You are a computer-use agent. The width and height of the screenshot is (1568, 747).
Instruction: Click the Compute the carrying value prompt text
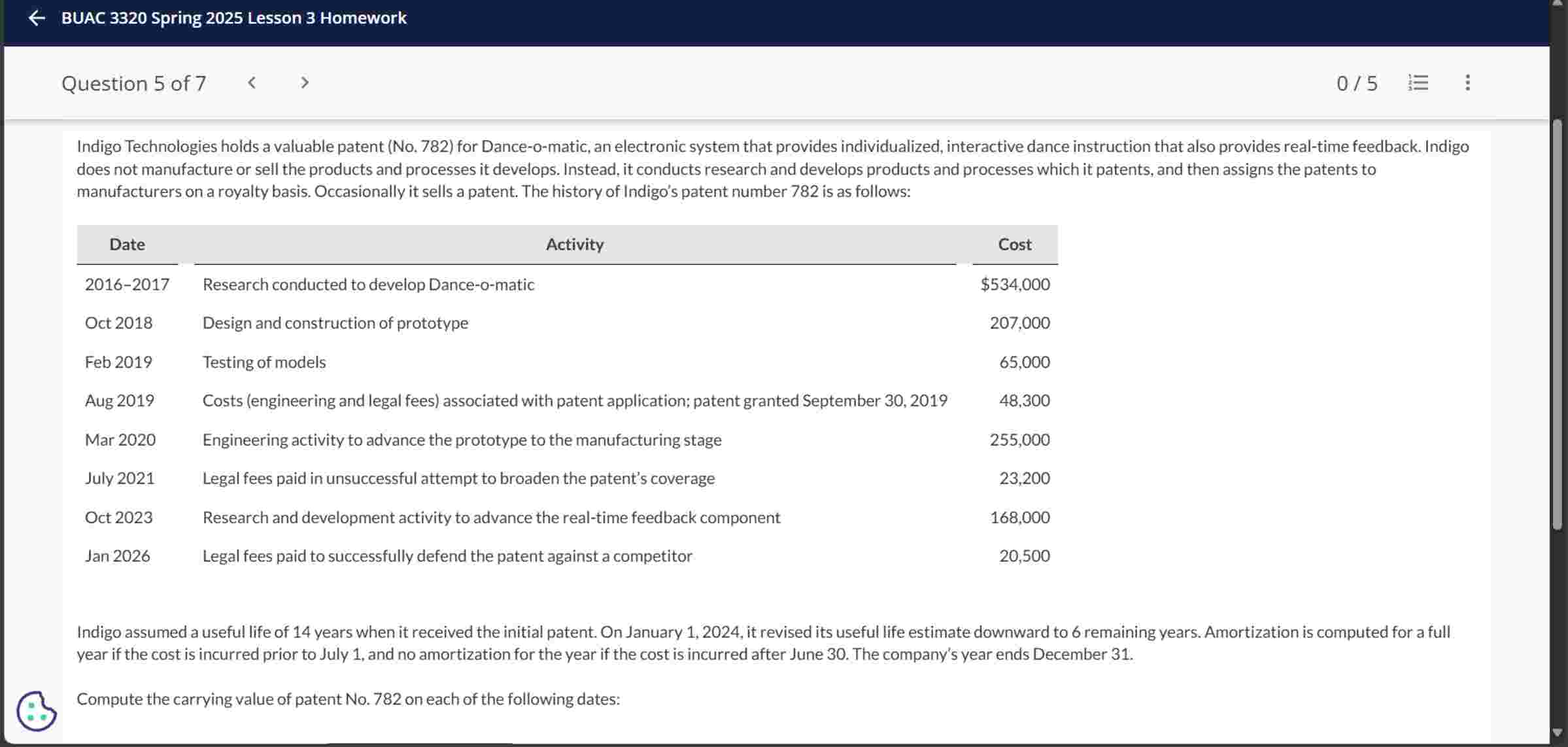coord(348,699)
